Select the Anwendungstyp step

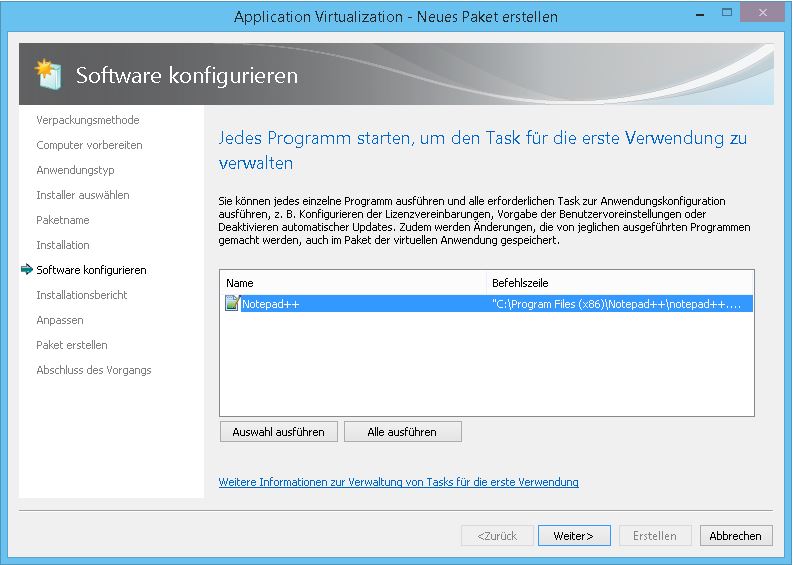click(x=75, y=170)
